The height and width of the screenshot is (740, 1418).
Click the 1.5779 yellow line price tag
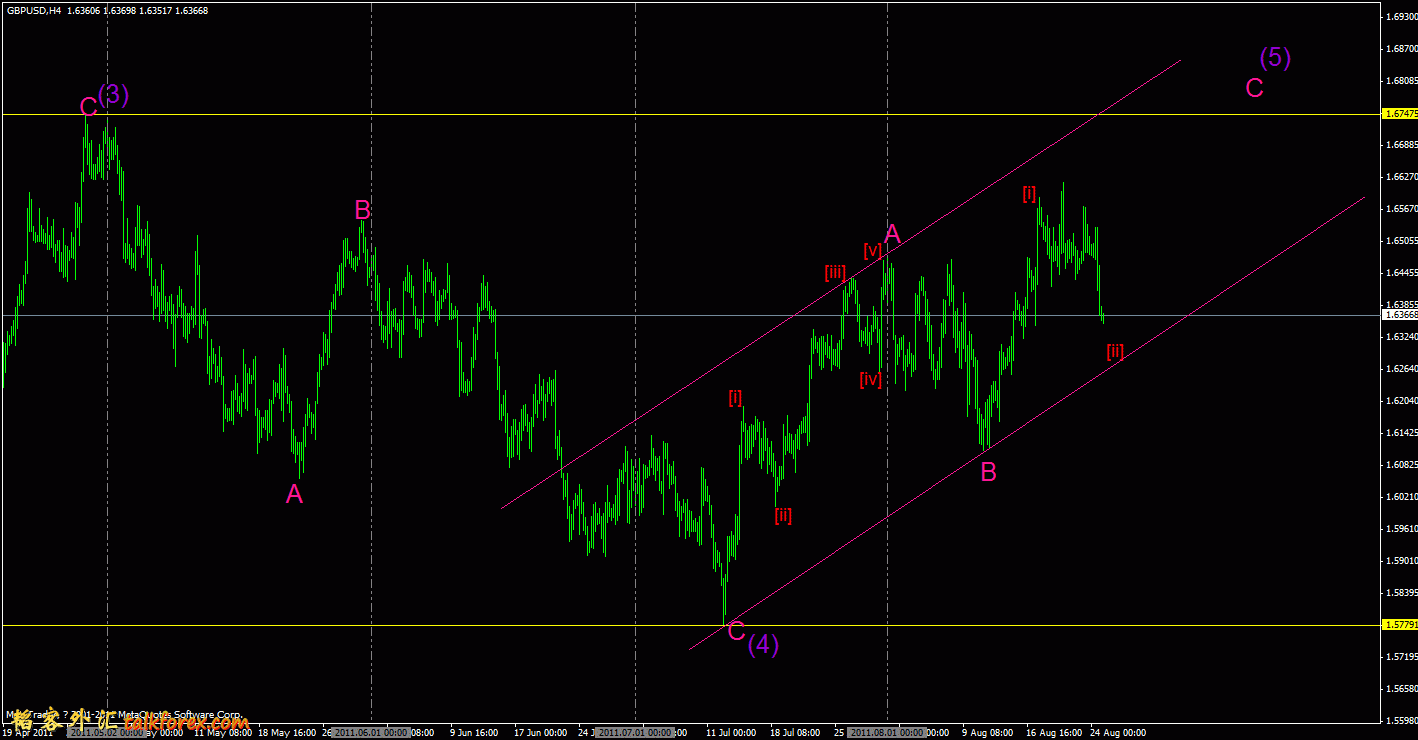pos(1399,625)
